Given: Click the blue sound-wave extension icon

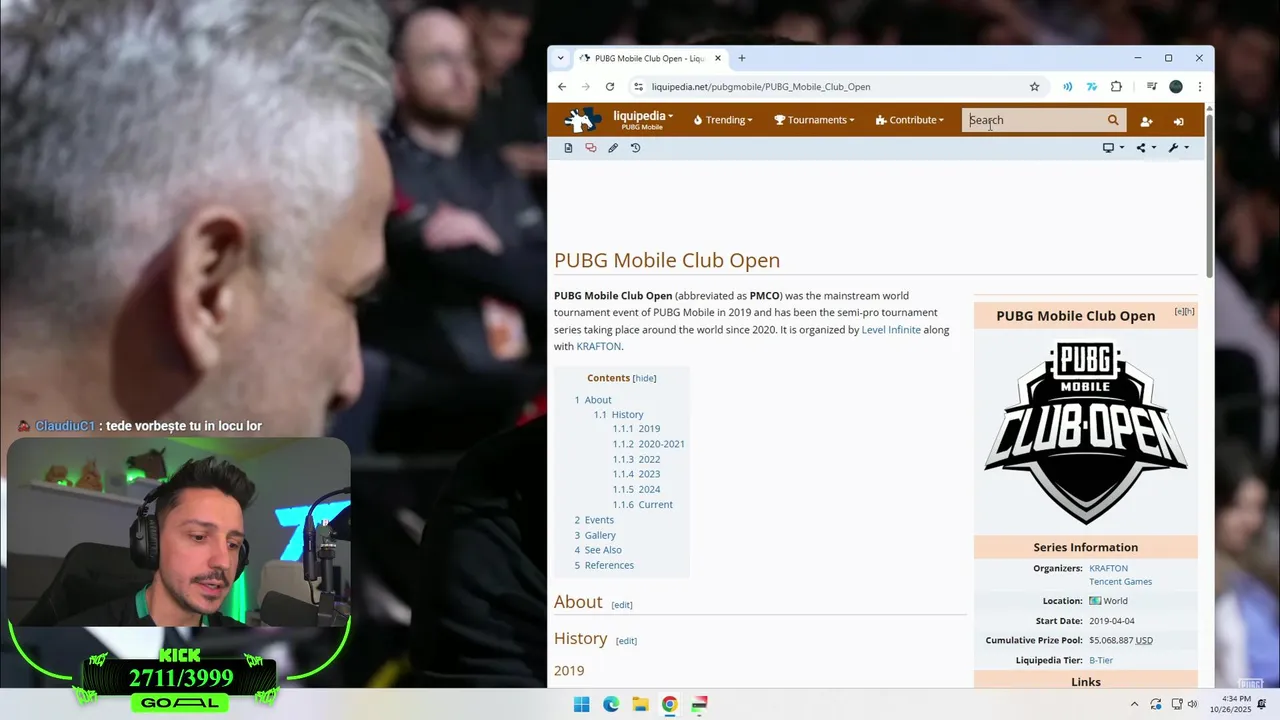Looking at the screenshot, I should pos(1068,87).
